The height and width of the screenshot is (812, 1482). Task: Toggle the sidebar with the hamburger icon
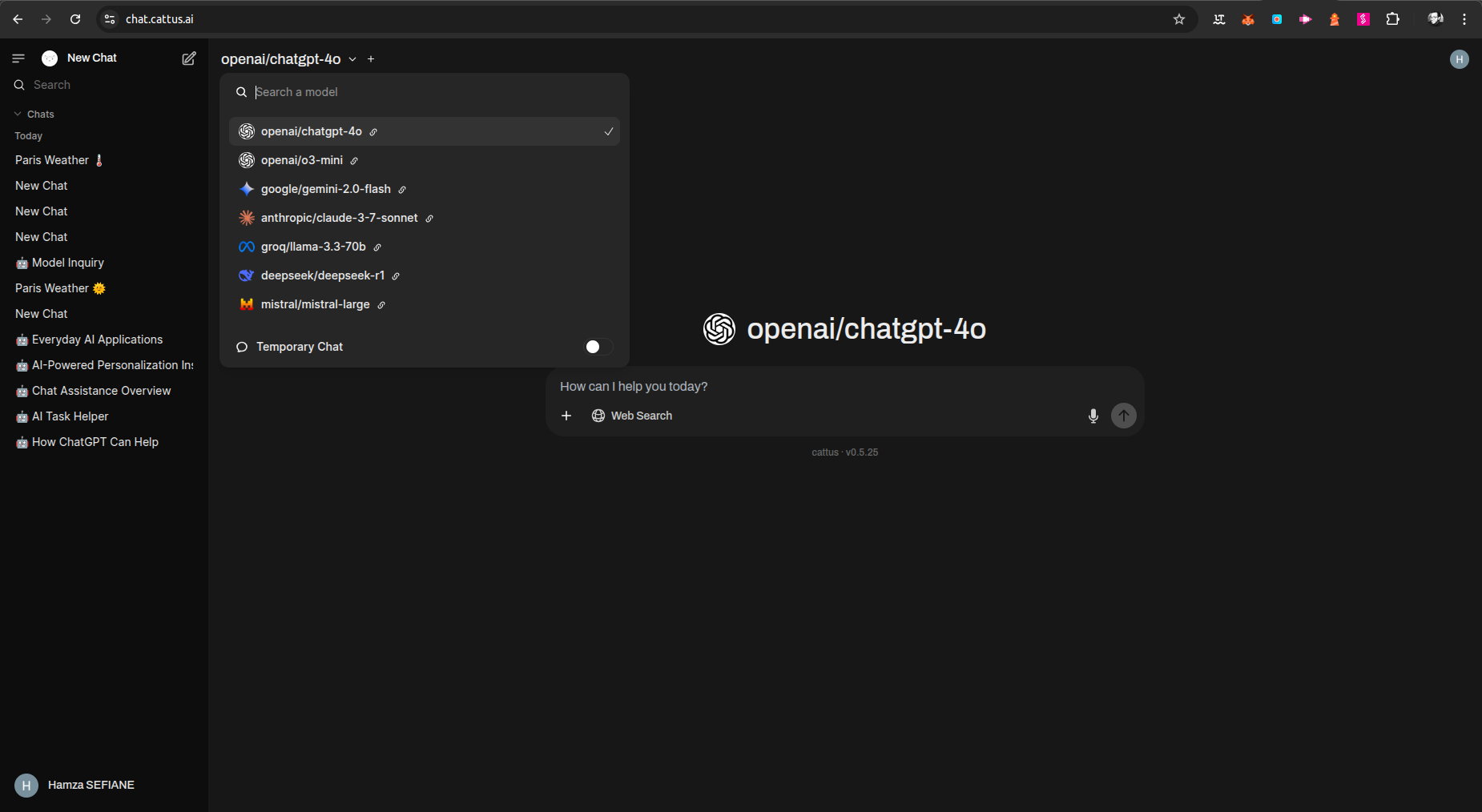click(x=18, y=58)
